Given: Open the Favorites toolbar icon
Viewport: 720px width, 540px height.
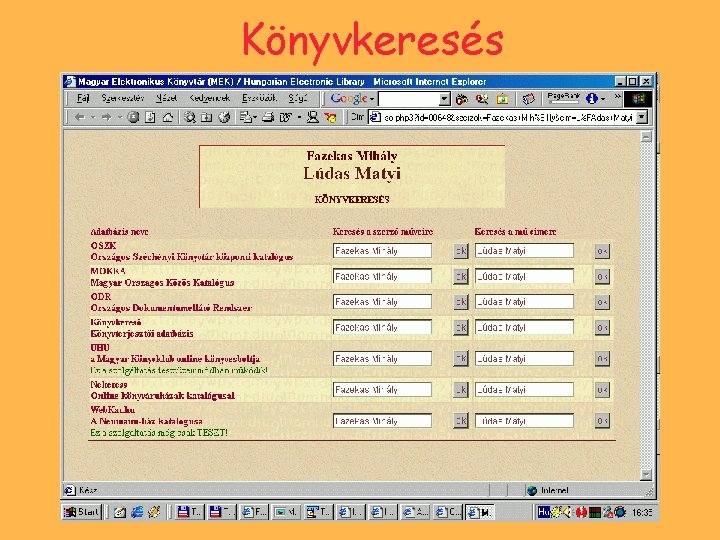Looking at the screenshot, I should 207,118.
